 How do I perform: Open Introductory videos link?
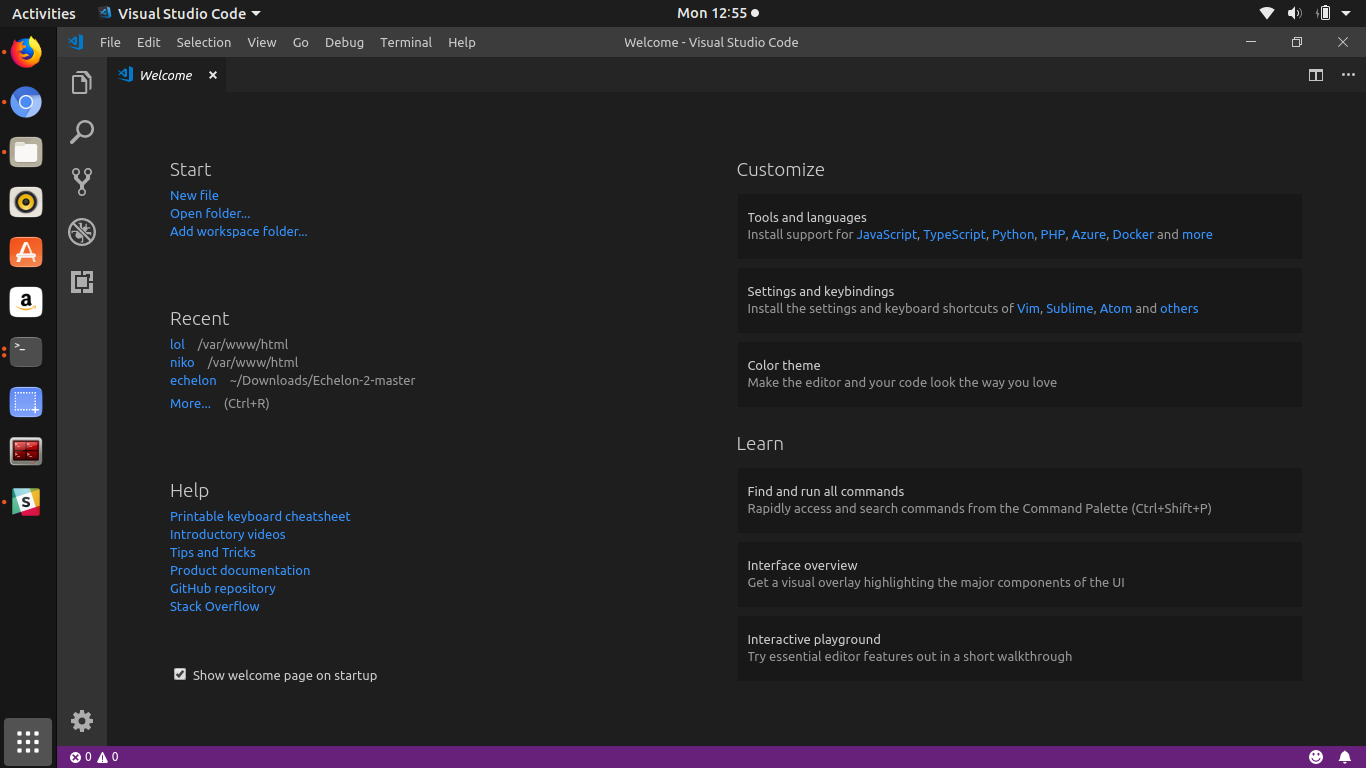228,534
